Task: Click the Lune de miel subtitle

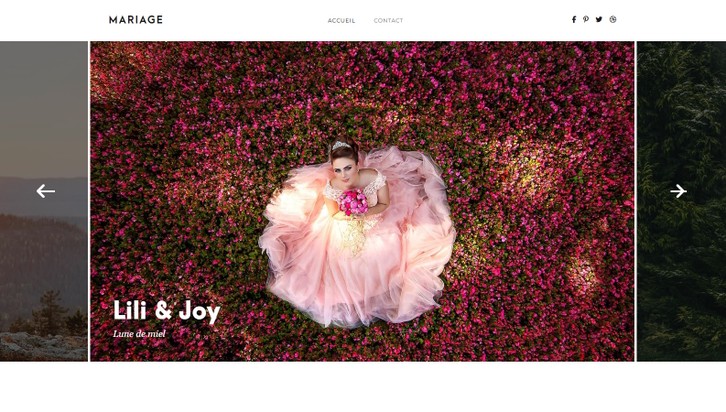Action: (x=139, y=333)
